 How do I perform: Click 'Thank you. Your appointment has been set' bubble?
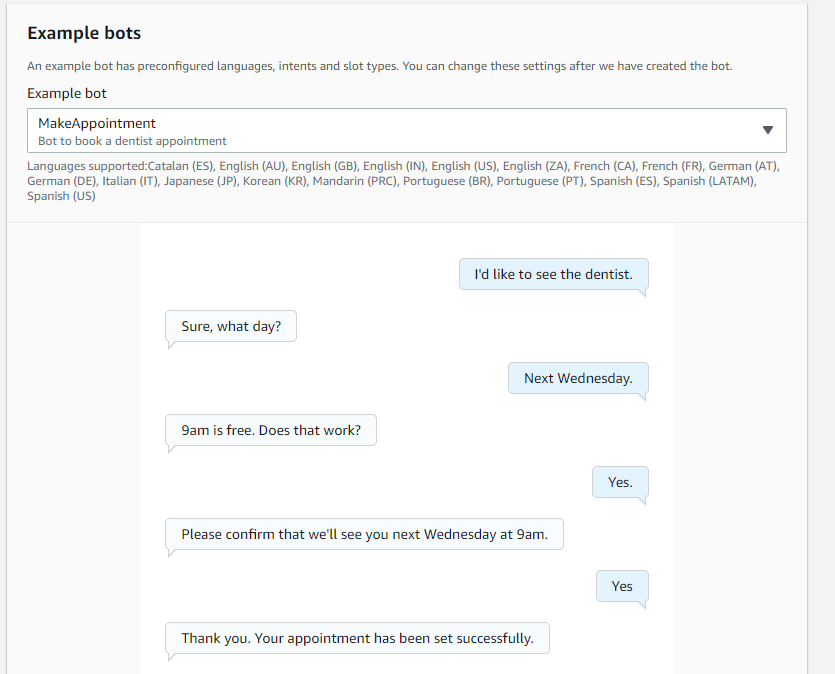pyautogui.click(x=357, y=638)
